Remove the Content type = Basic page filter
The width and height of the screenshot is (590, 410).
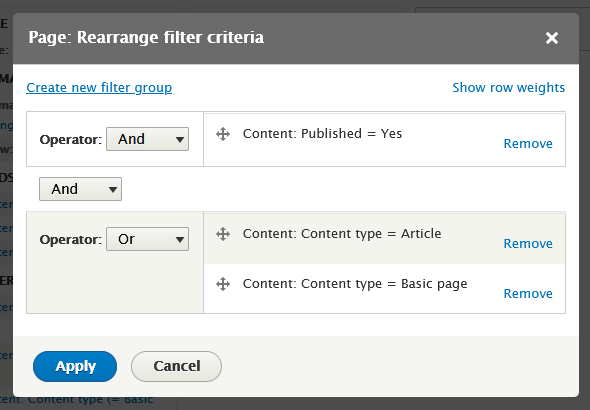pos(528,293)
